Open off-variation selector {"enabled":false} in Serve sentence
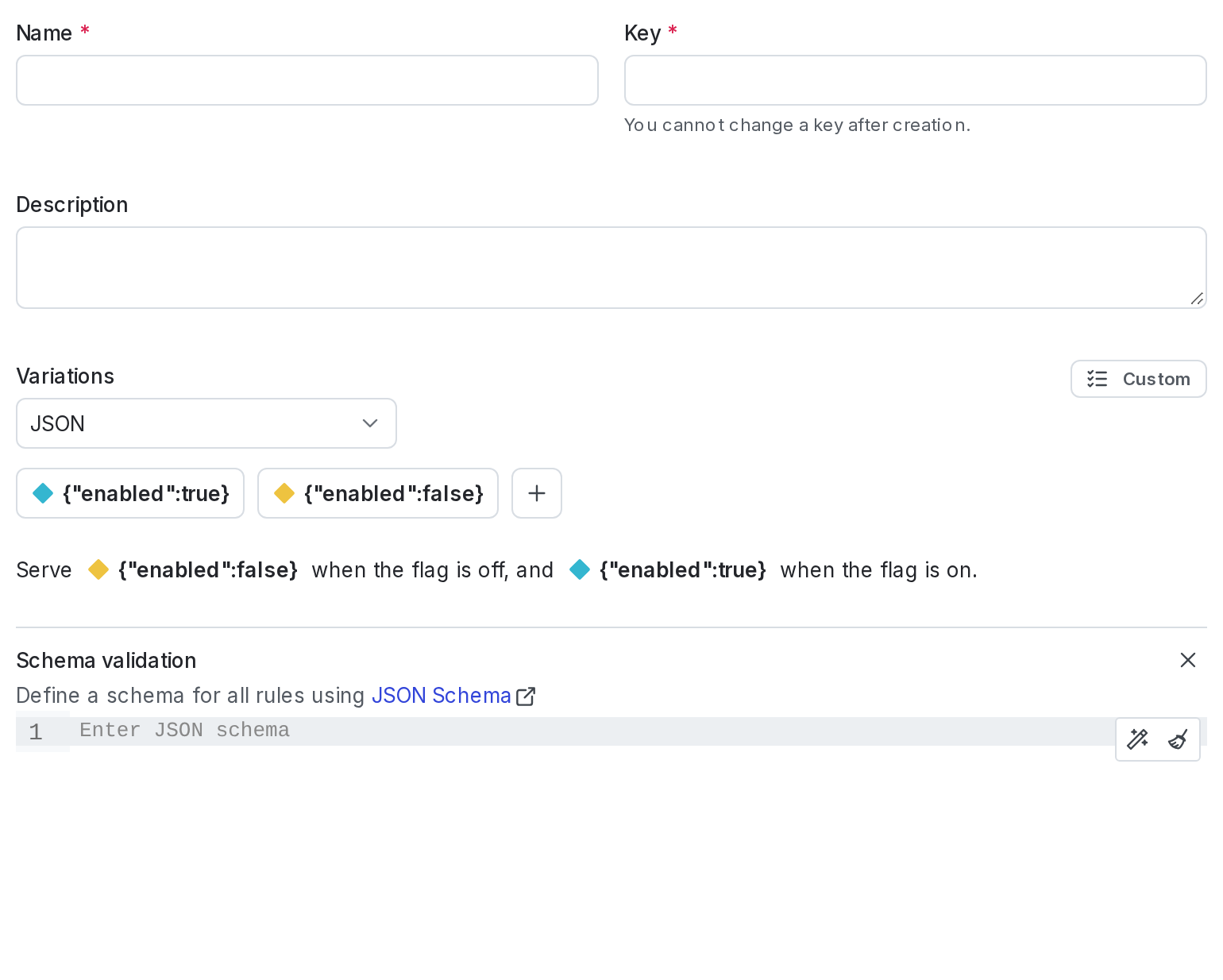Screen dimensions: 1223x980 pos(192,570)
